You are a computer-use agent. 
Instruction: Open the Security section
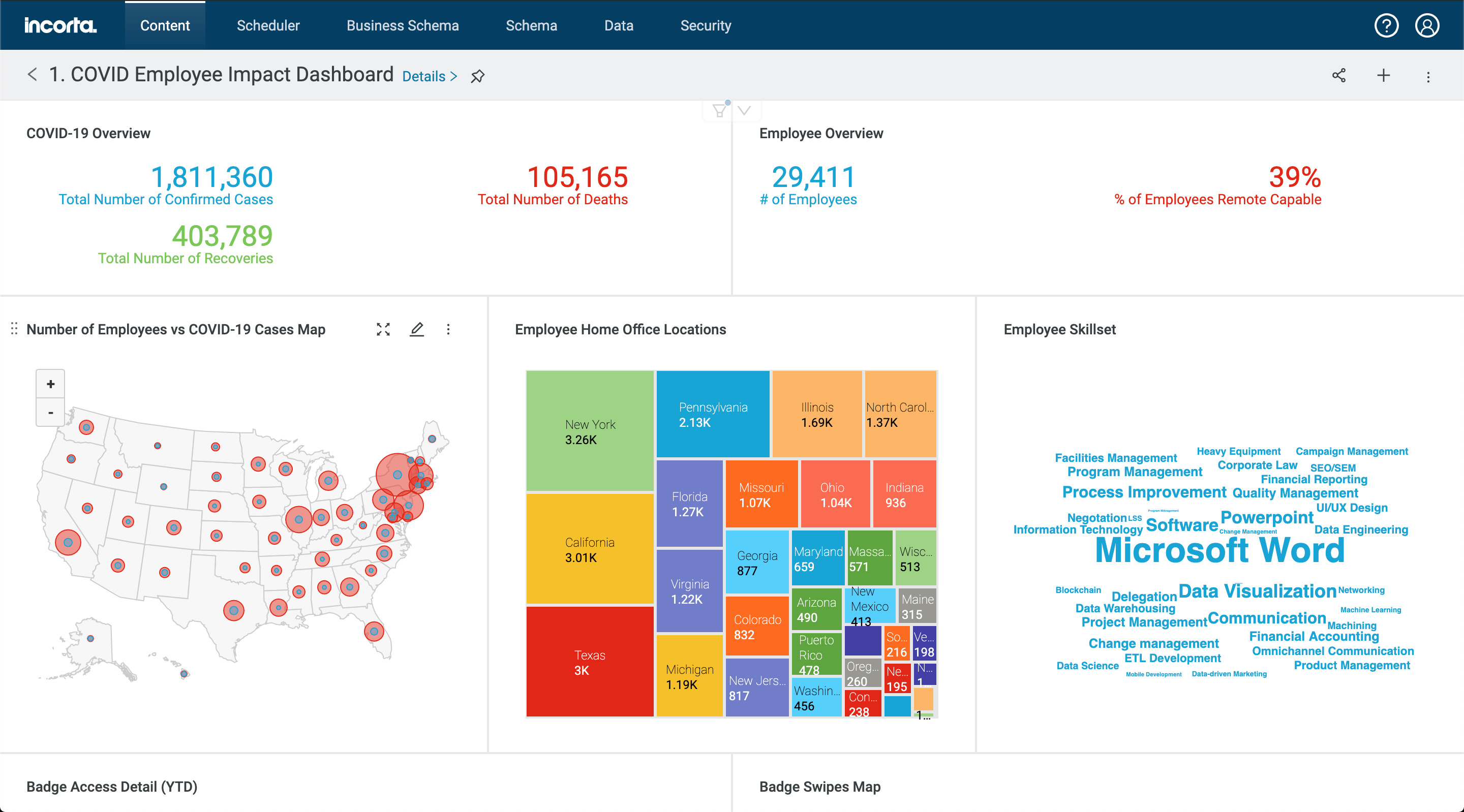point(705,25)
